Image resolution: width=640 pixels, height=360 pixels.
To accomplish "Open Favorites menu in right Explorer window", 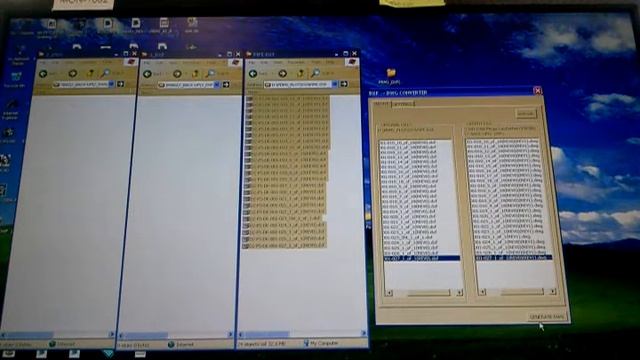I will click(296, 63).
